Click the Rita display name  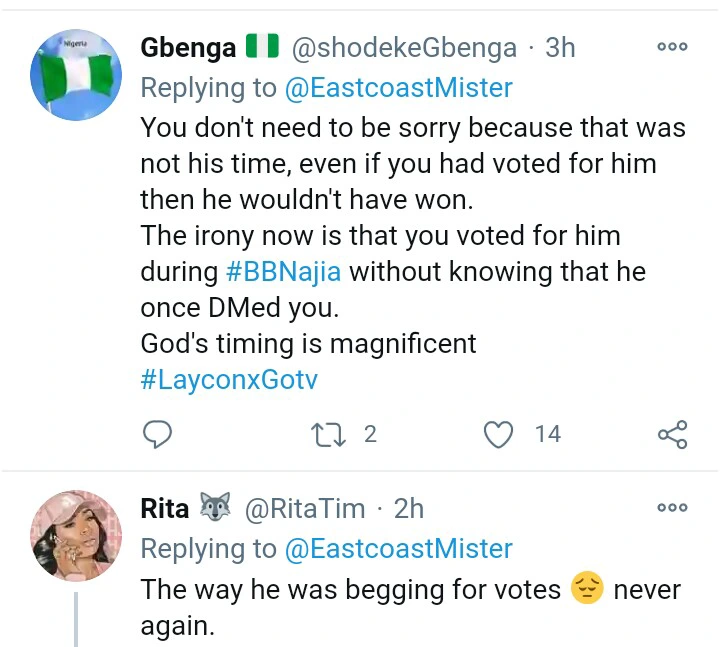pyautogui.click(x=165, y=509)
